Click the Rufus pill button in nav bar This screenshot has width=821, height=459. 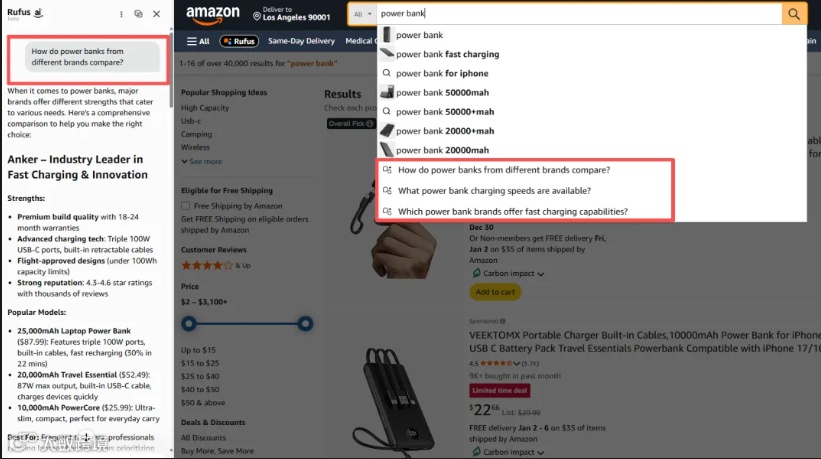(239, 41)
